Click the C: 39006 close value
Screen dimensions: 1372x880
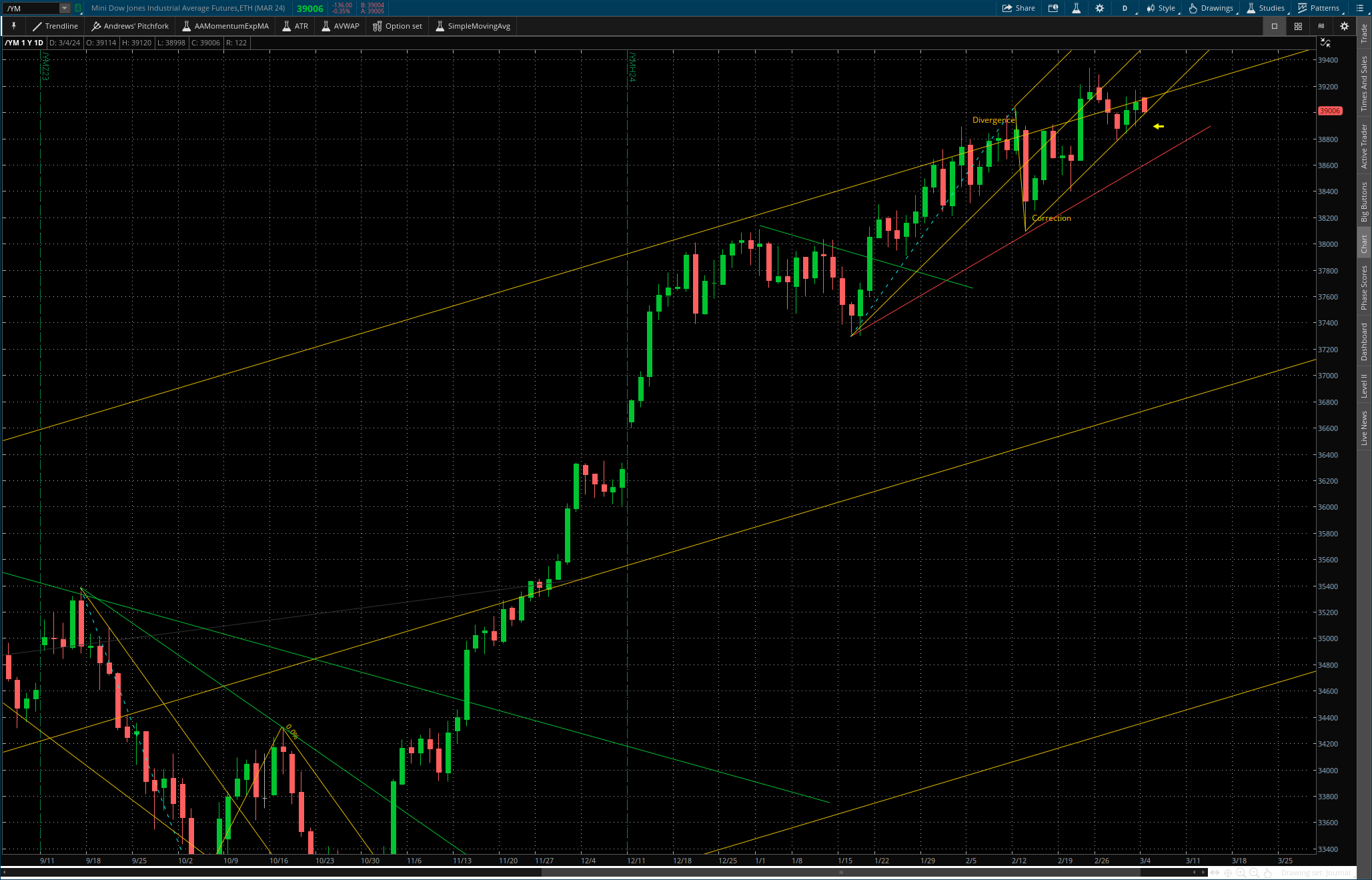(205, 43)
